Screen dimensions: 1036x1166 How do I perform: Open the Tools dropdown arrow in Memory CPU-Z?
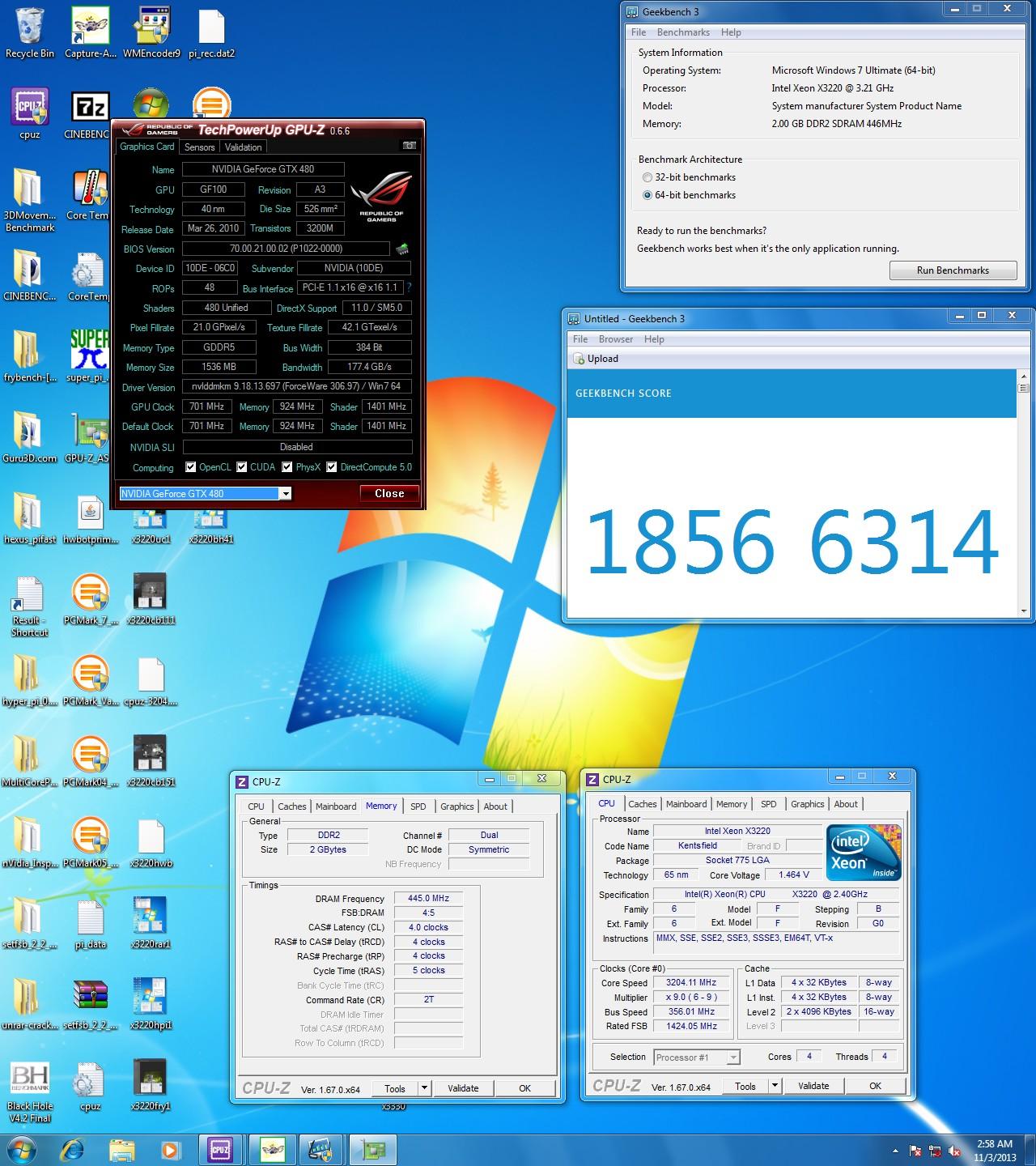[424, 1088]
